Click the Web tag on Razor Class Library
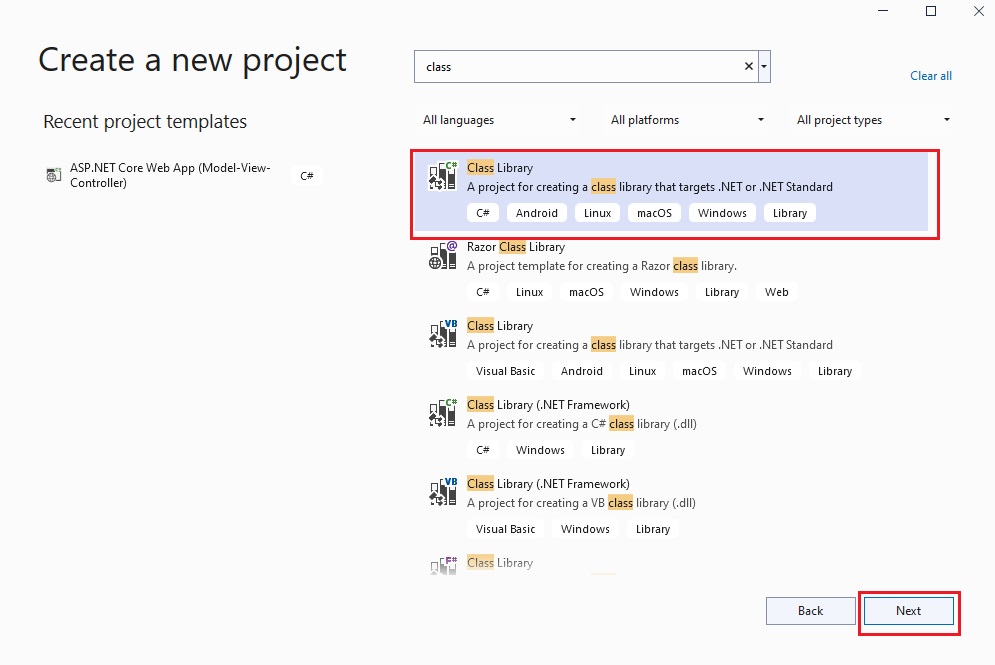The height and width of the screenshot is (665, 995). (777, 292)
